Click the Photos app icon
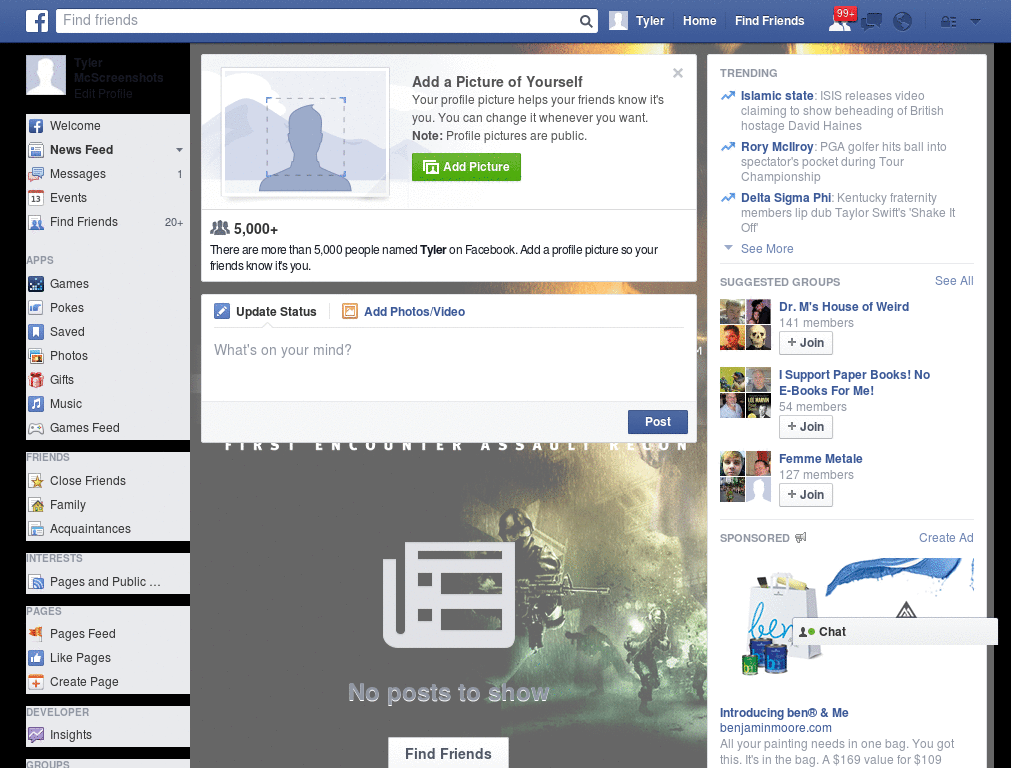Screen dimensions: 1024x768 pyautogui.click(x=36, y=356)
